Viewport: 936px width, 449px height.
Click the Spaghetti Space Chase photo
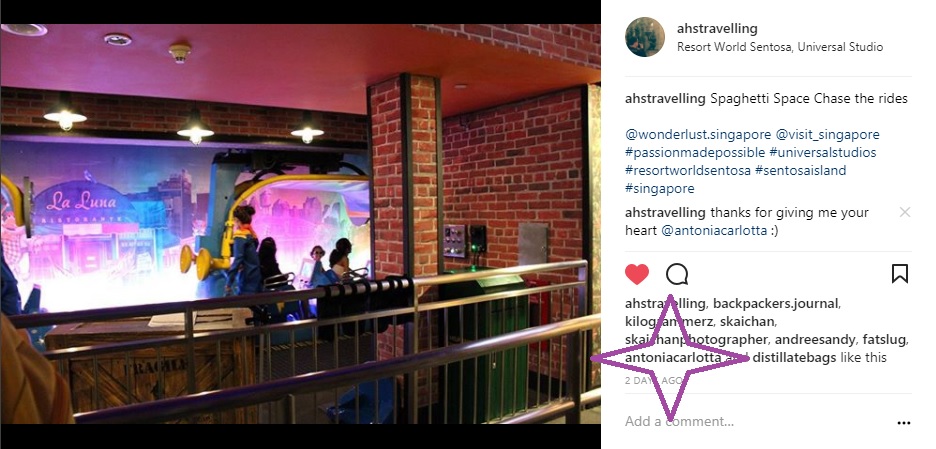coord(300,224)
